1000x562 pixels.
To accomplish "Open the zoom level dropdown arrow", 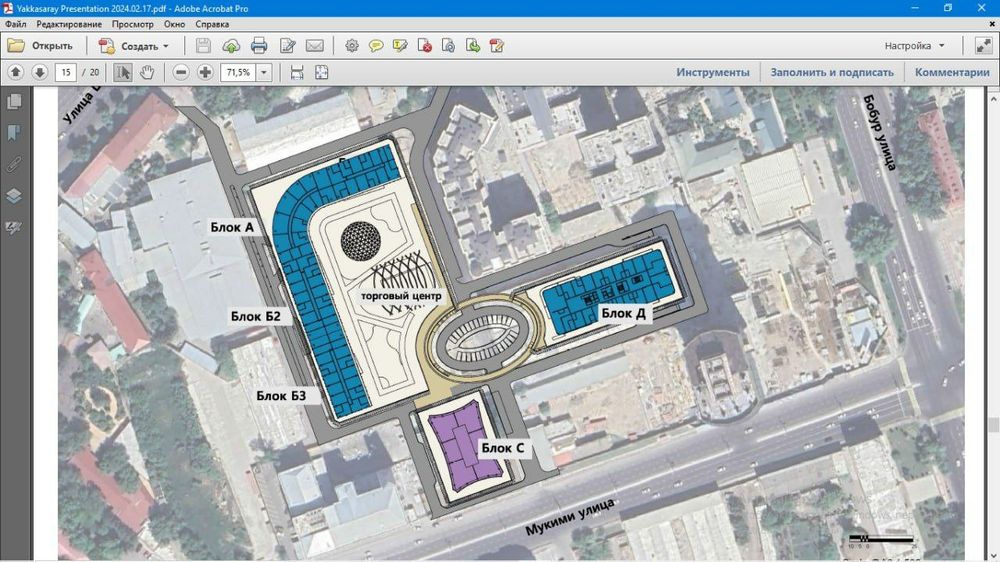I will 264,72.
